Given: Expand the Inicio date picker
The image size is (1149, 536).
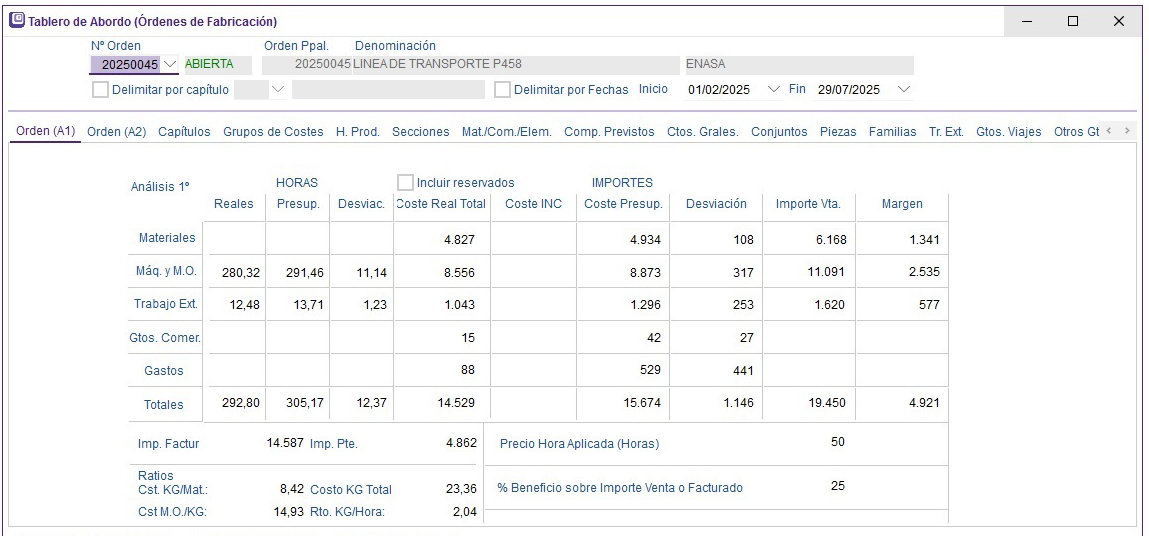Looking at the screenshot, I should (x=772, y=90).
